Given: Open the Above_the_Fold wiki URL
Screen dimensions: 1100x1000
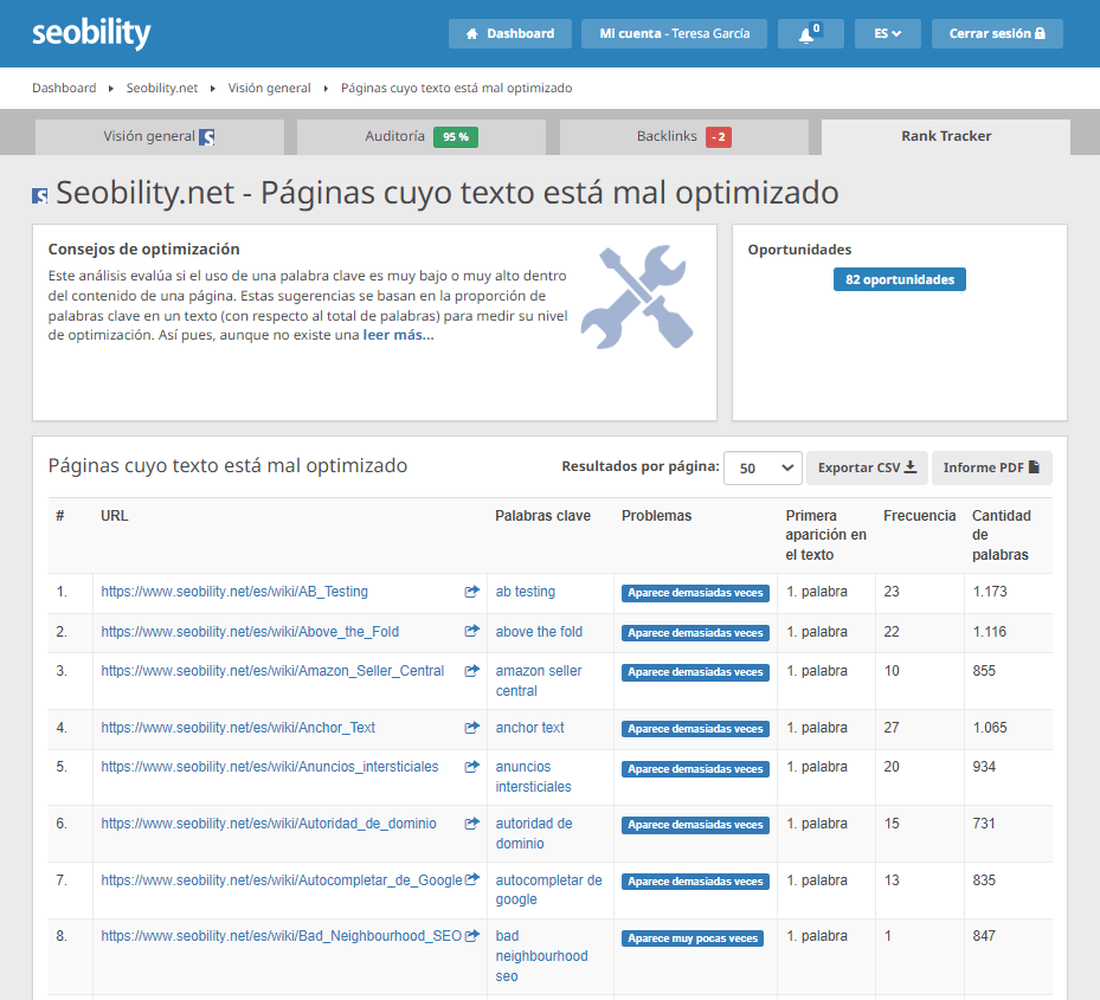Looking at the screenshot, I should tap(250, 632).
